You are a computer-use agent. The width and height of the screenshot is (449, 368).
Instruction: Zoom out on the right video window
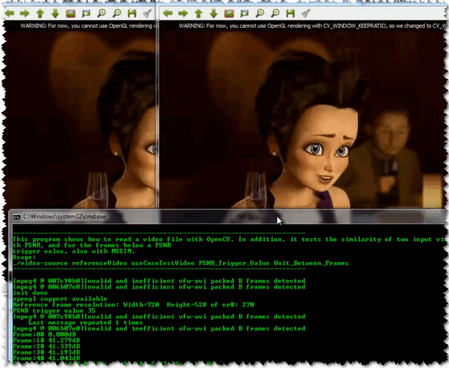(x=275, y=13)
